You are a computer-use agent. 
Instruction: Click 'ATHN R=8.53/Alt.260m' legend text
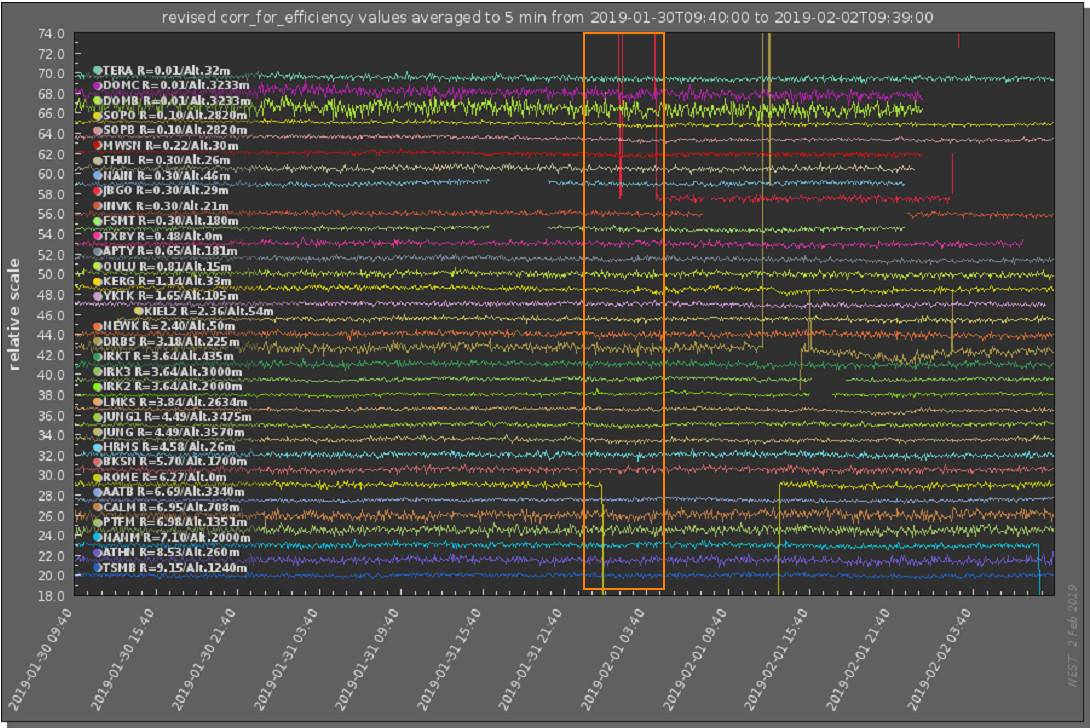171,552
